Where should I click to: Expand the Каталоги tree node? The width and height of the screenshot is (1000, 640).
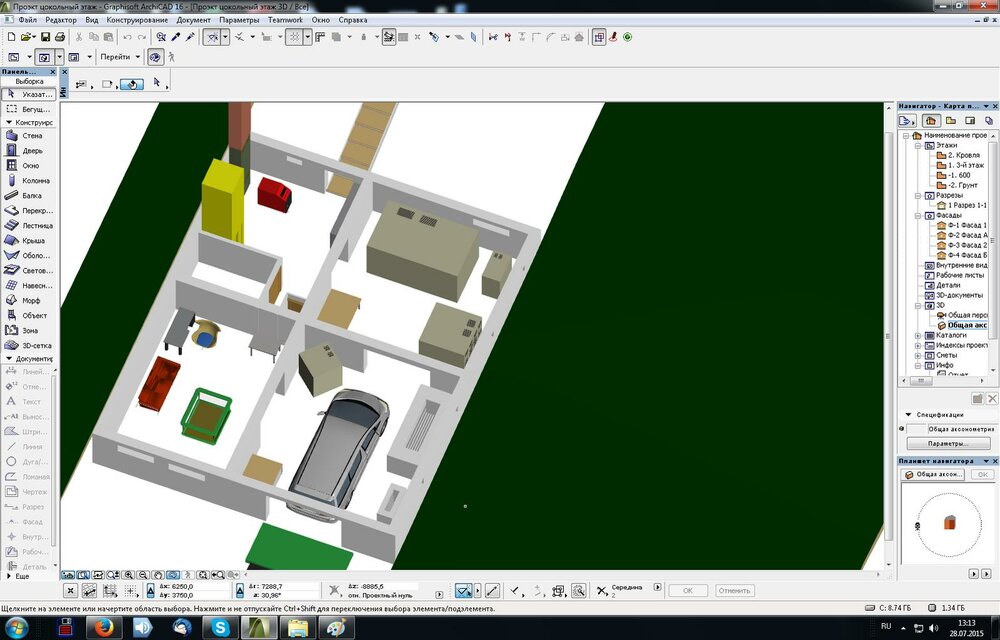click(918, 335)
